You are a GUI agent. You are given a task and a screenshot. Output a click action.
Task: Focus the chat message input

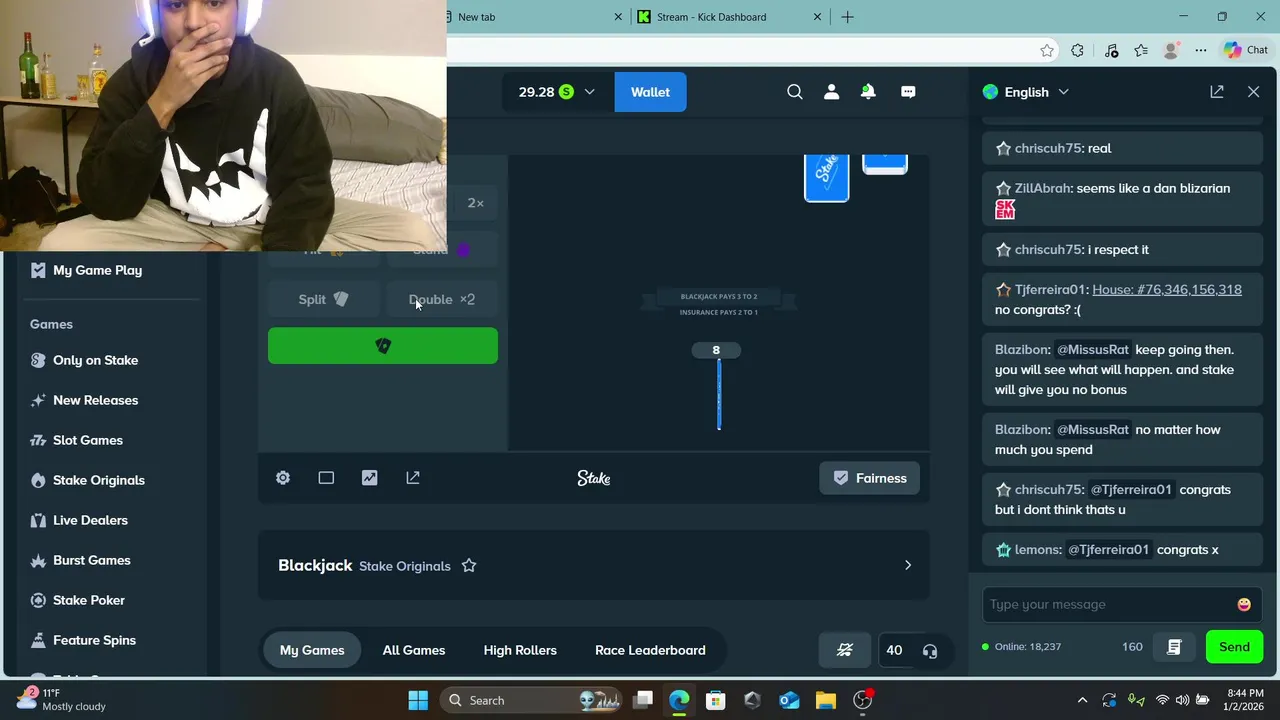pos(1110,604)
